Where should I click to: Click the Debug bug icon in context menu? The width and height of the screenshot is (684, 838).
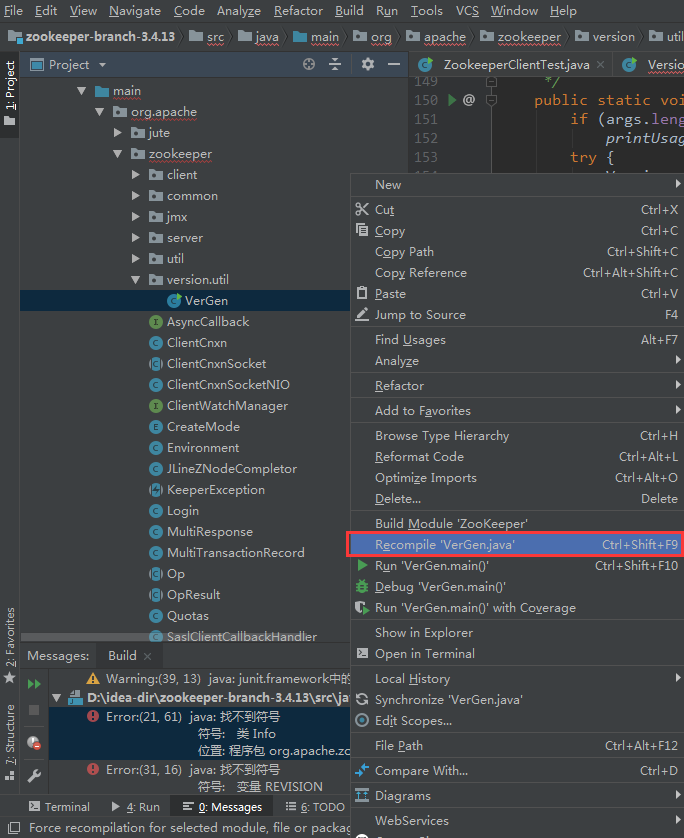(362, 587)
